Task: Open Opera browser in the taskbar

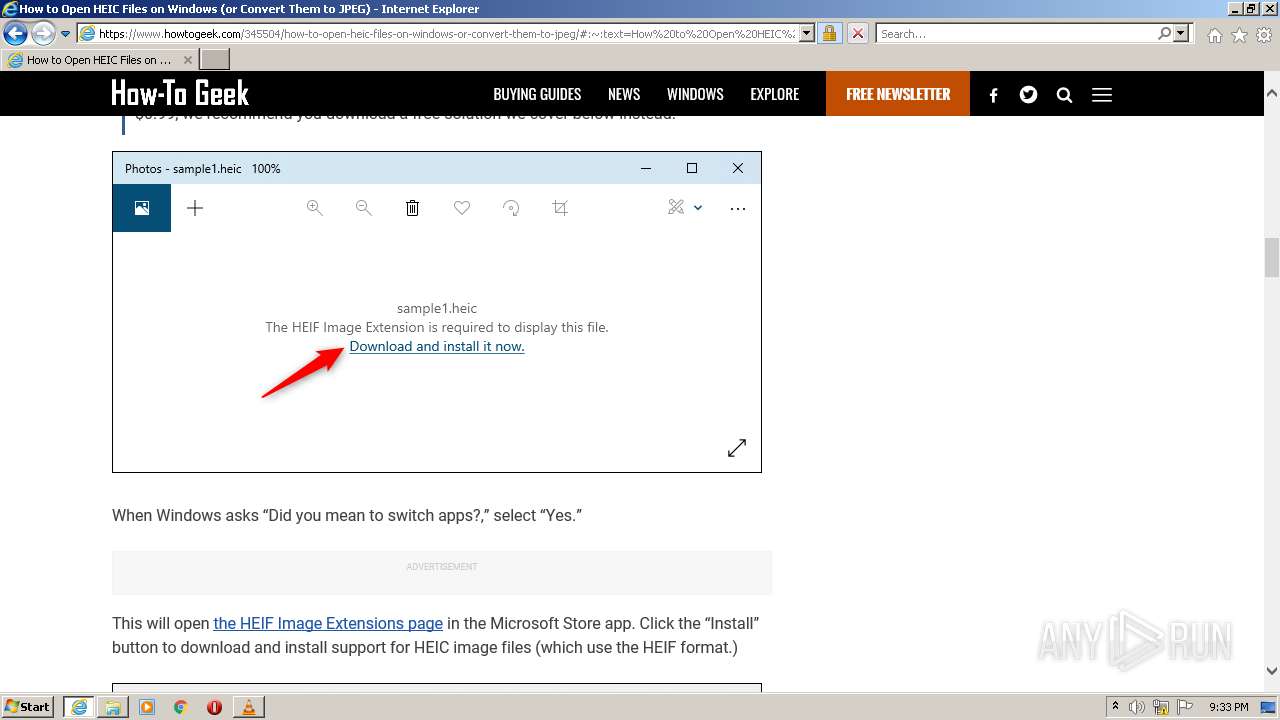Action: coord(214,707)
